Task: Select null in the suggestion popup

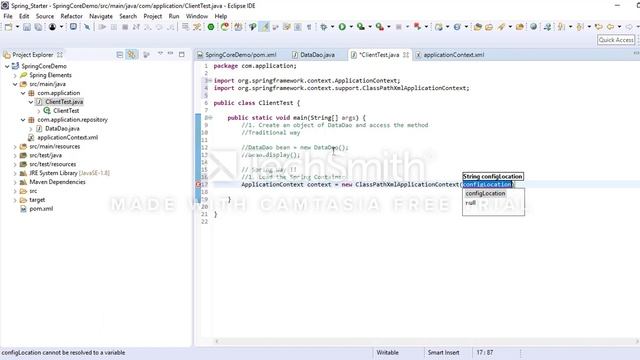Action: [x=471, y=202]
